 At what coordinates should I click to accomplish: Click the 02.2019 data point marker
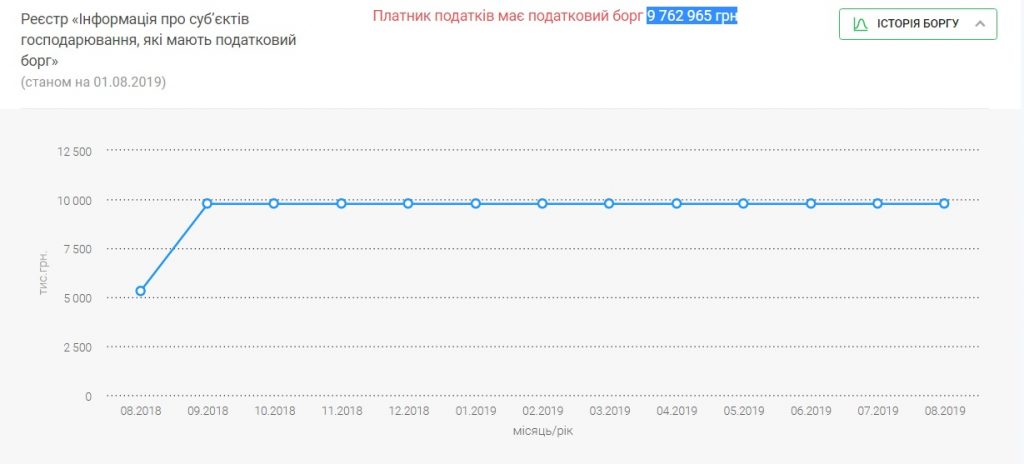(542, 203)
